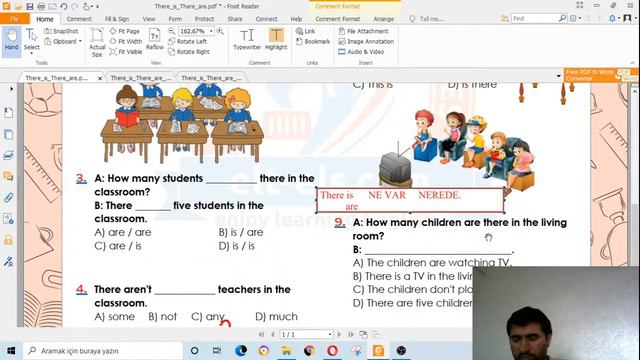This screenshot has width=640, height=360.
Task: Open the Comments panel in left sidebar
Action: point(8,176)
